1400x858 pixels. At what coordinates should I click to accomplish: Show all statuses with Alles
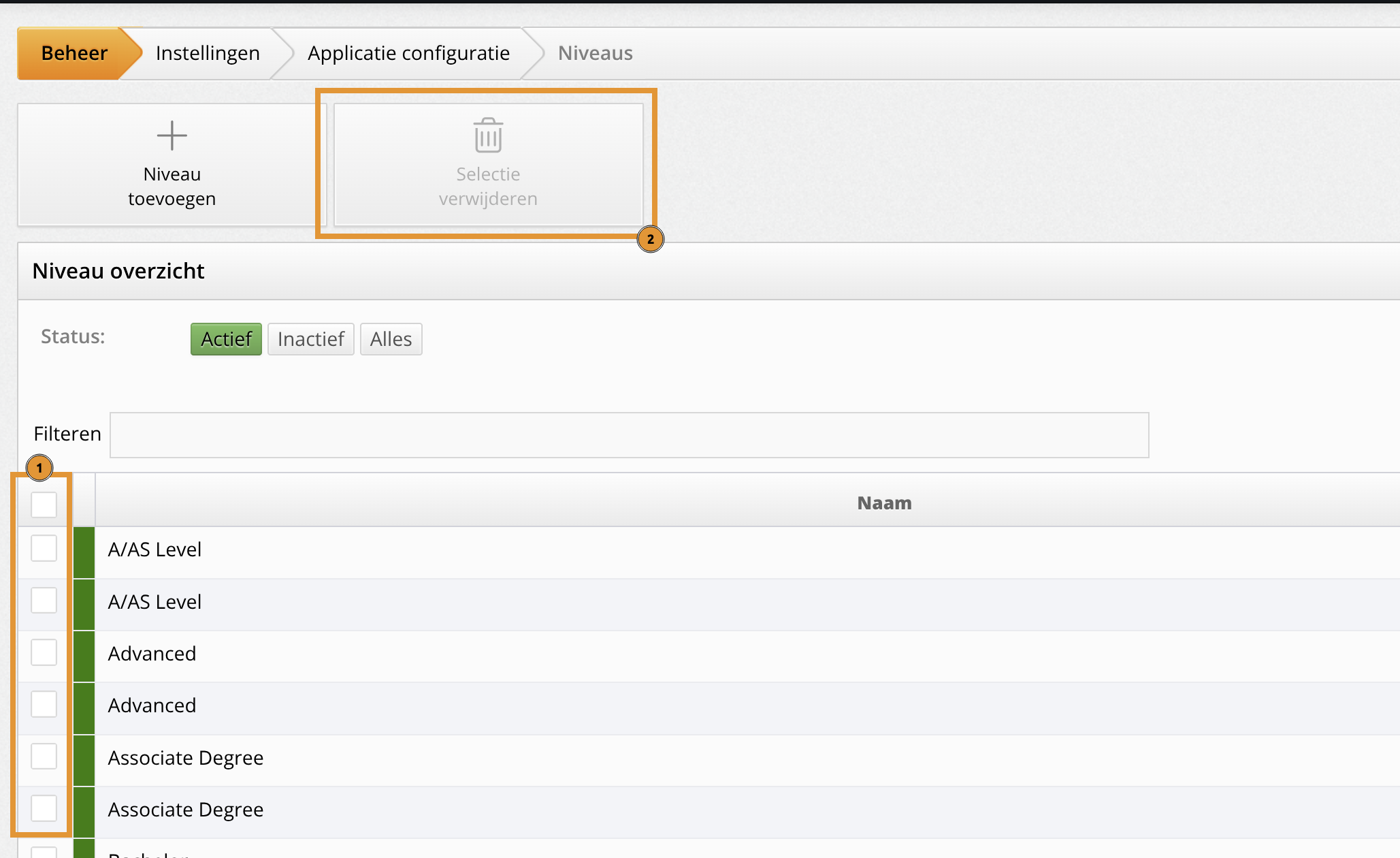coord(391,339)
